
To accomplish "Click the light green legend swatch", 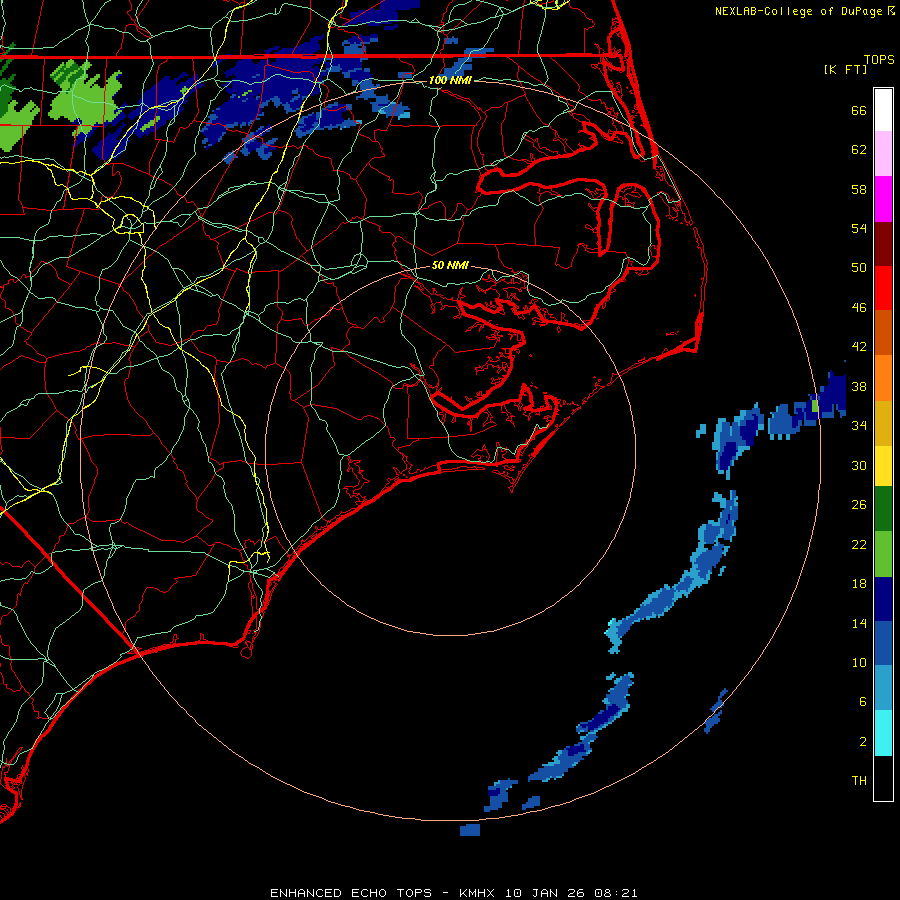I will point(883,553).
